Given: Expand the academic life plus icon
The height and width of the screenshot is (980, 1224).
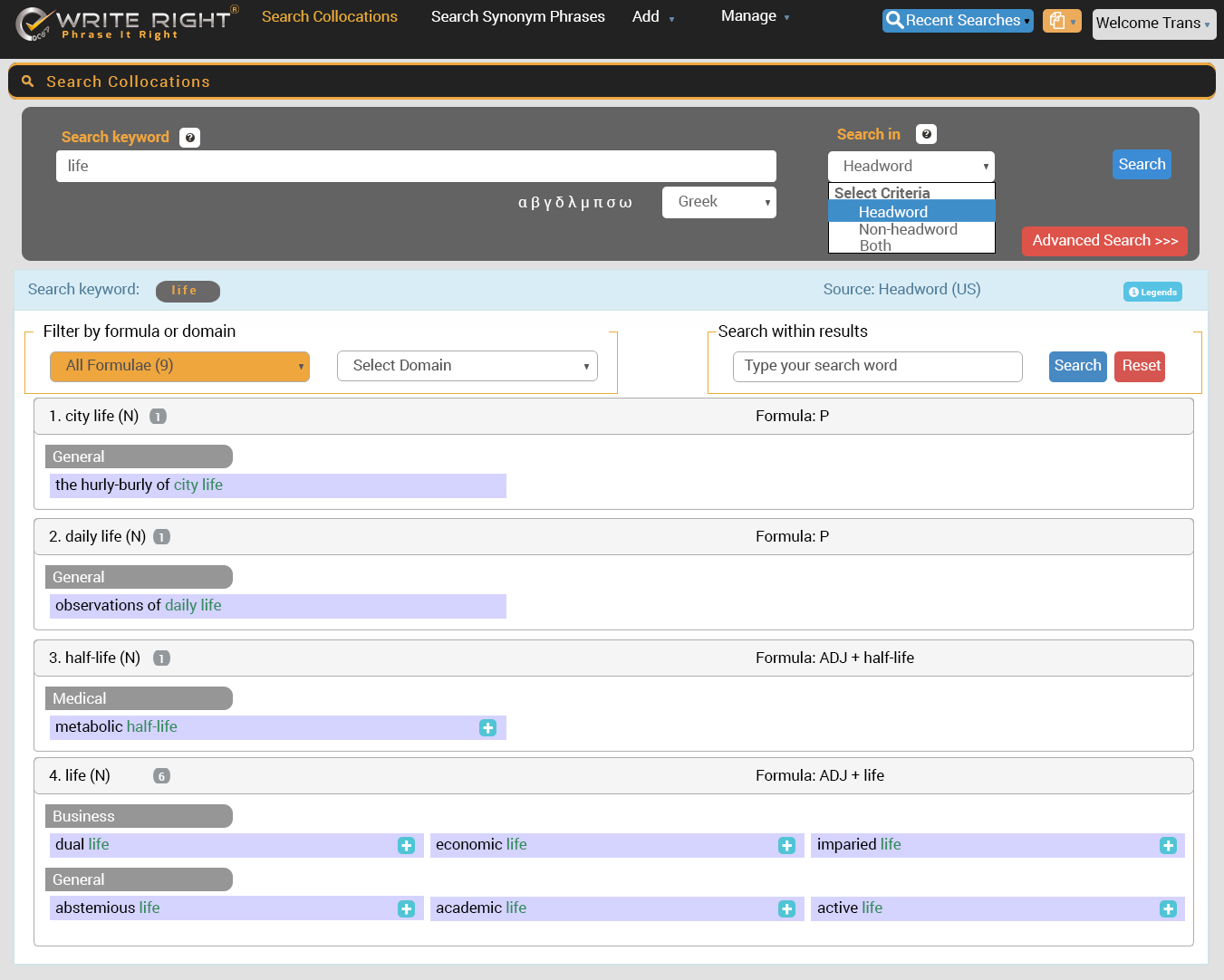Looking at the screenshot, I should 786,909.
